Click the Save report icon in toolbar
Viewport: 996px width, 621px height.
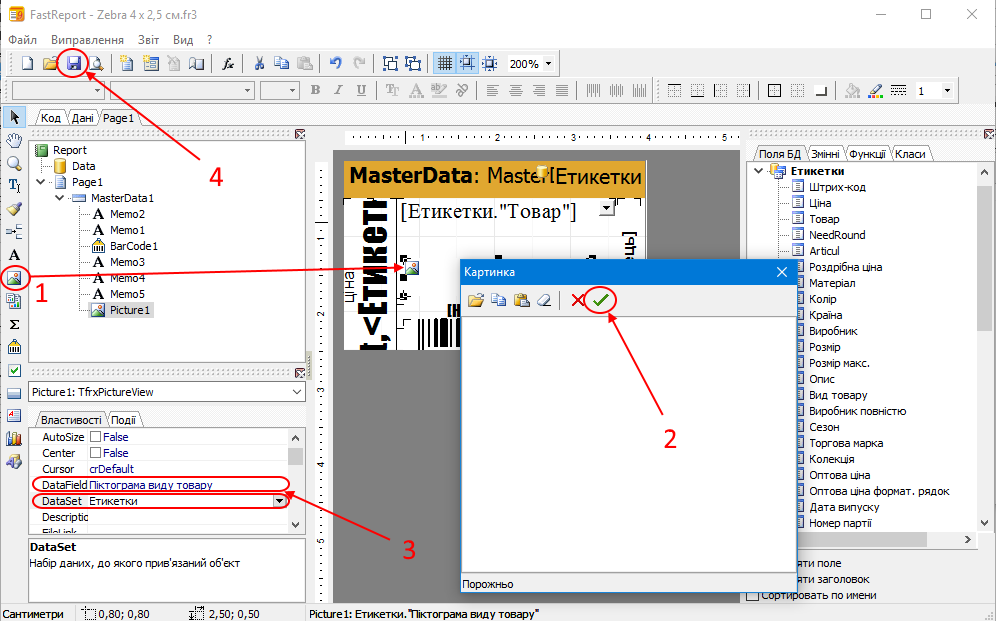pyautogui.click(x=74, y=64)
